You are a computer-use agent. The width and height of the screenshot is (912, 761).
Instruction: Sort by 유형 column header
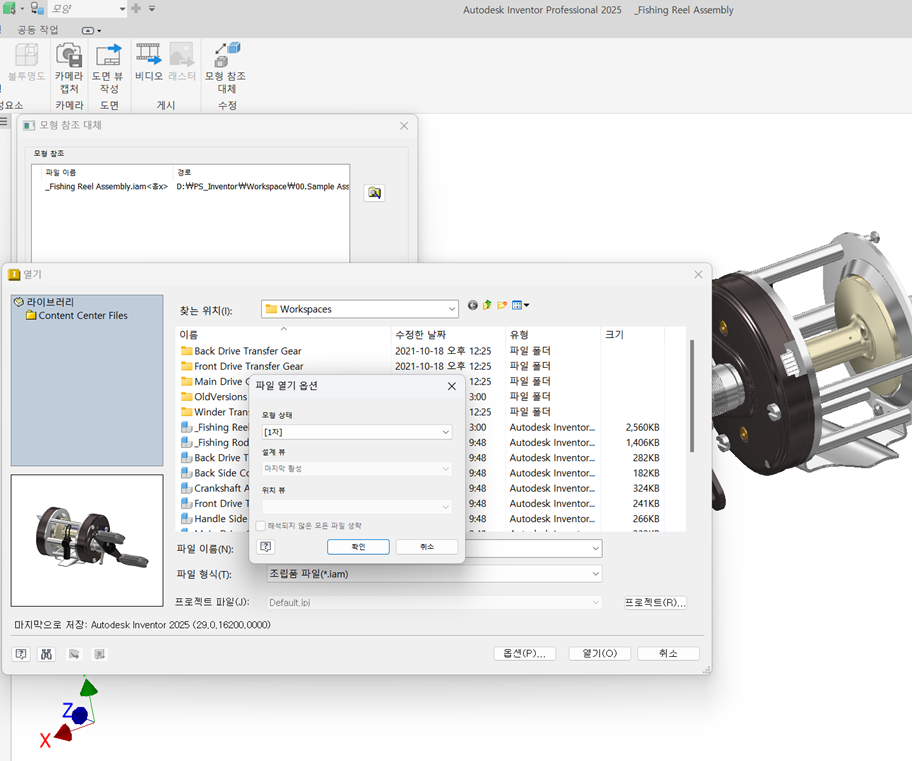click(553, 335)
